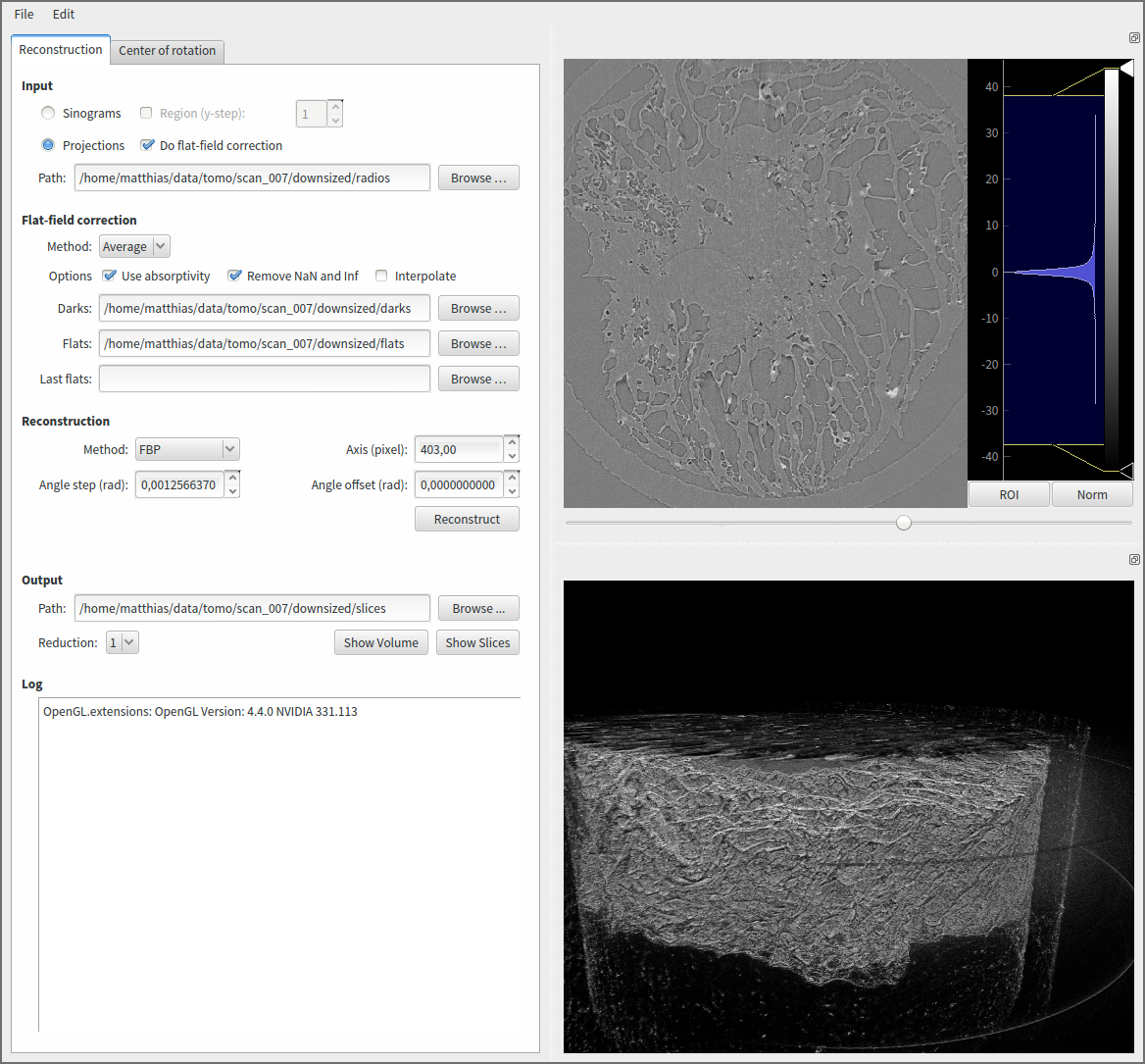Enable the Interpolate option

(382, 277)
